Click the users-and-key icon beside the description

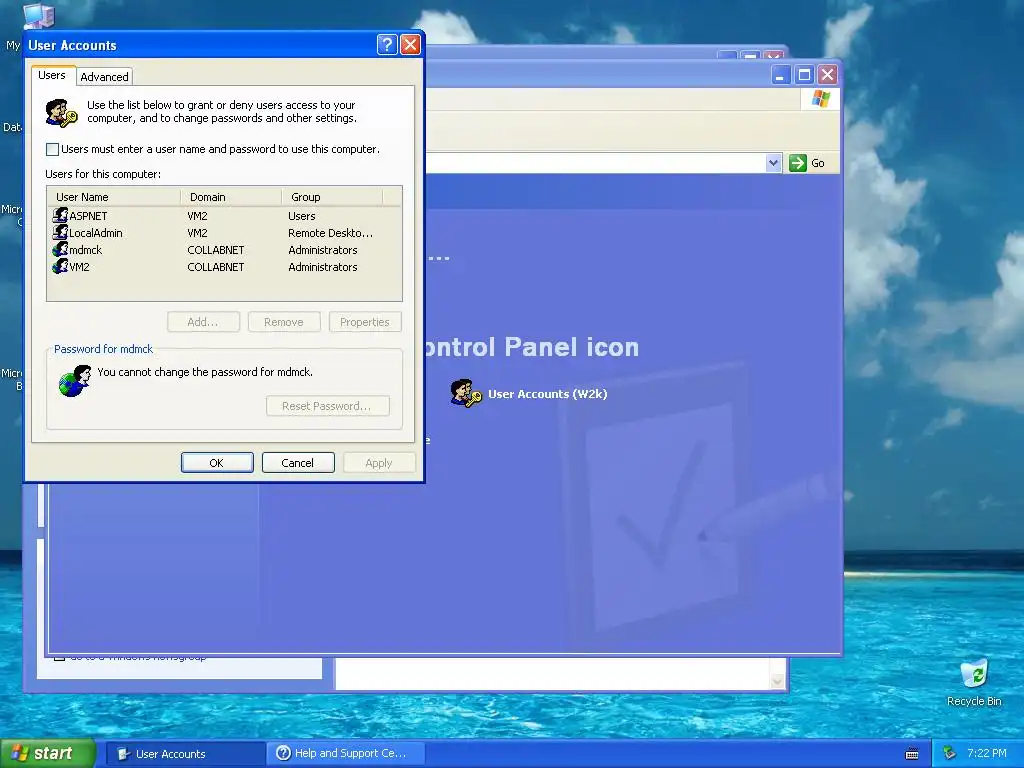tap(61, 112)
